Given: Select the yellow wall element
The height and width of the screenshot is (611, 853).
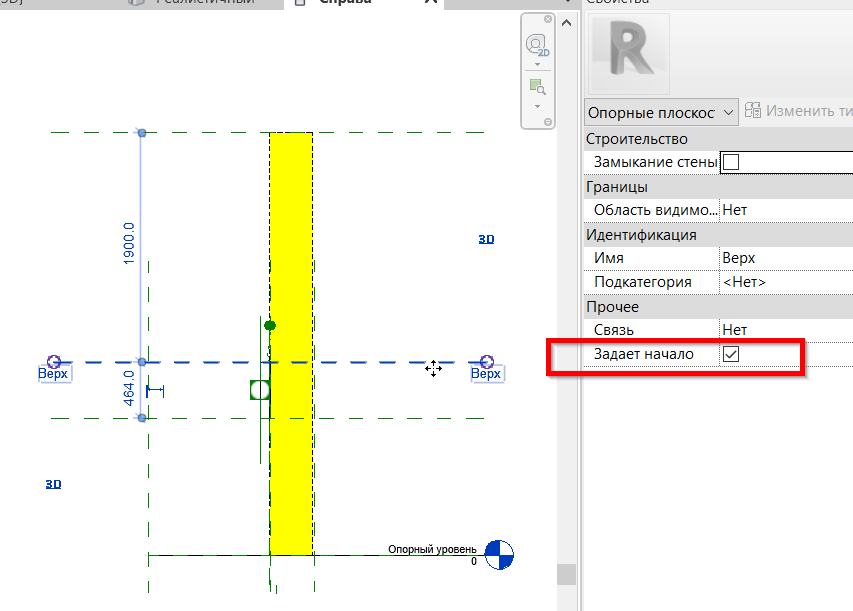Looking at the screenshot, I should coord(291,343).
